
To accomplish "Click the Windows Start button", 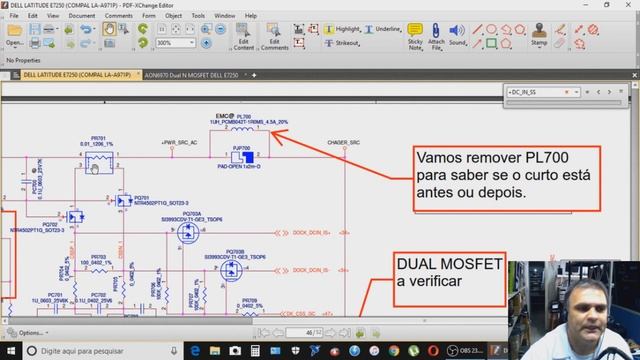I will (11, 351).
